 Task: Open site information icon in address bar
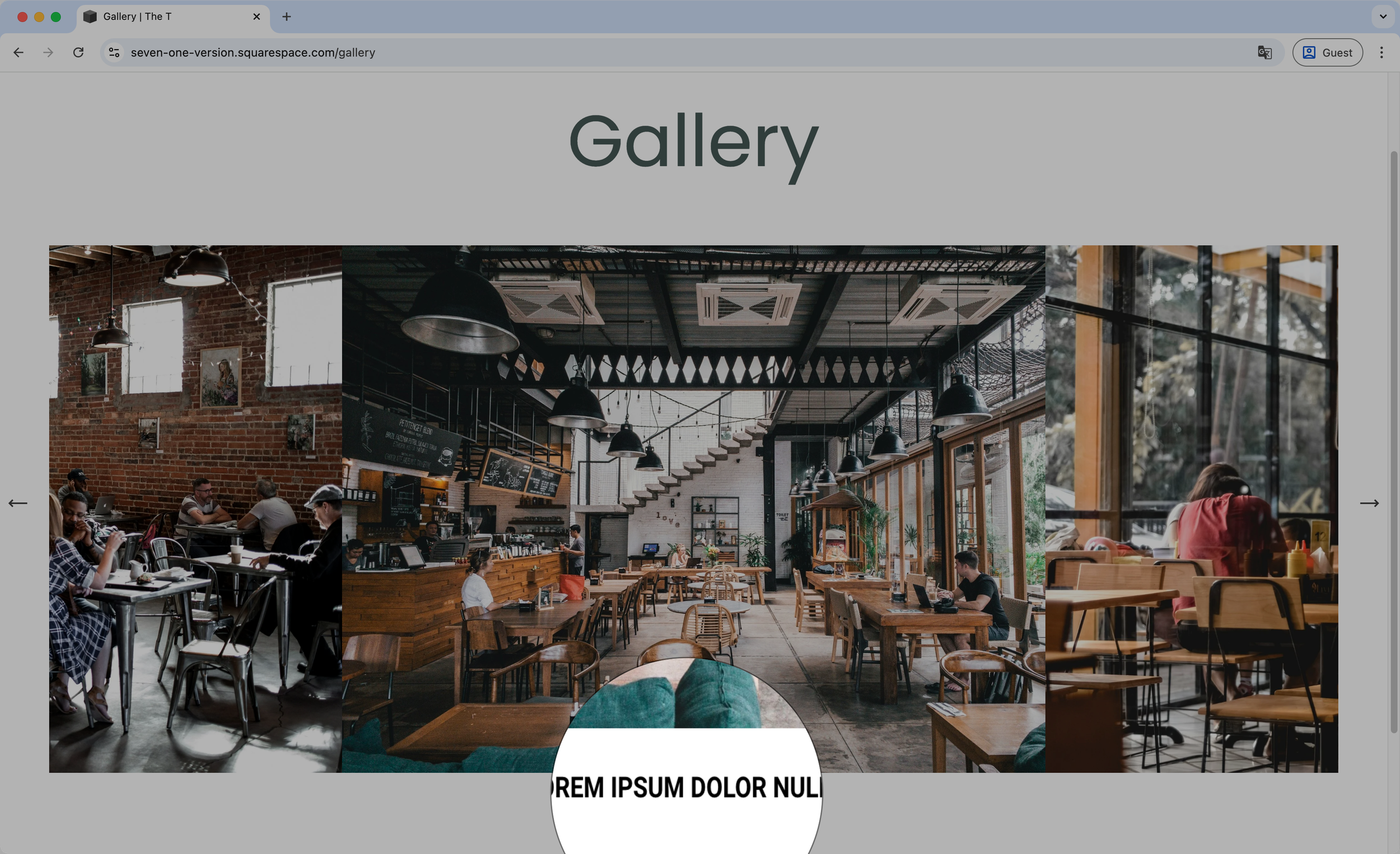coord(114,52)
